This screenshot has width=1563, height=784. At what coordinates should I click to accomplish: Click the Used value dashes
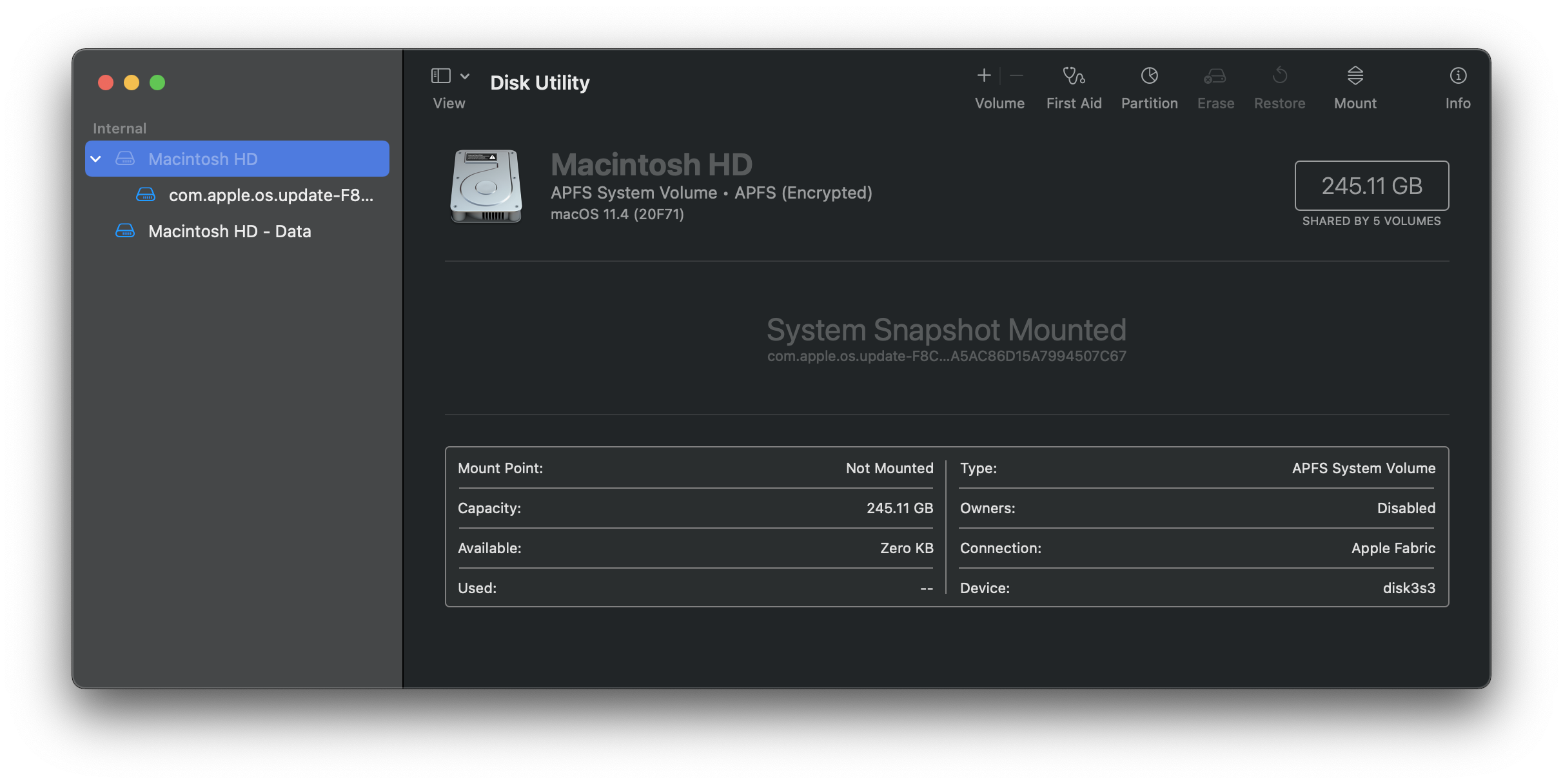tap(927, 589)
